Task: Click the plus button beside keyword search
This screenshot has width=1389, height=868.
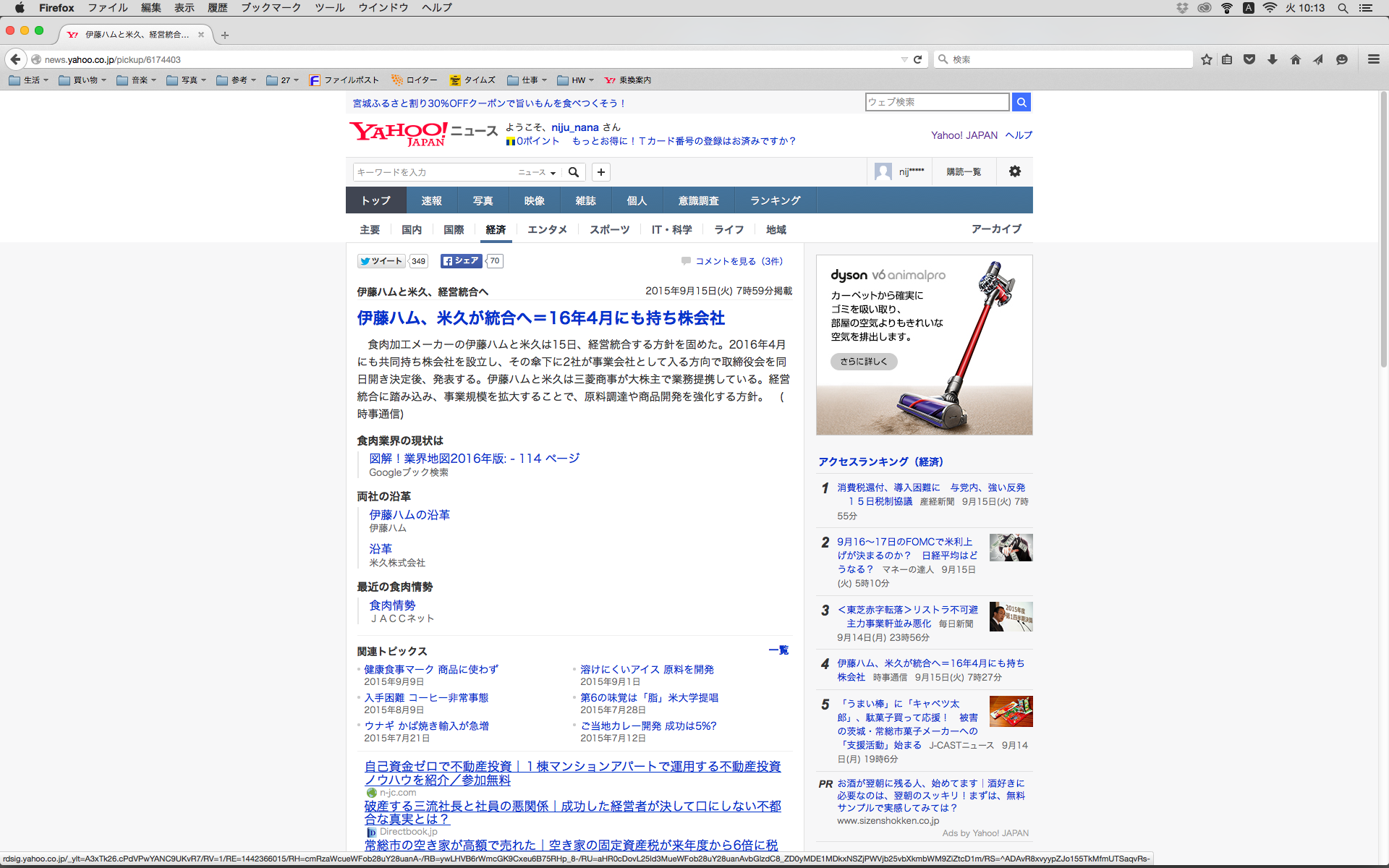Action: tap(600, 172)
